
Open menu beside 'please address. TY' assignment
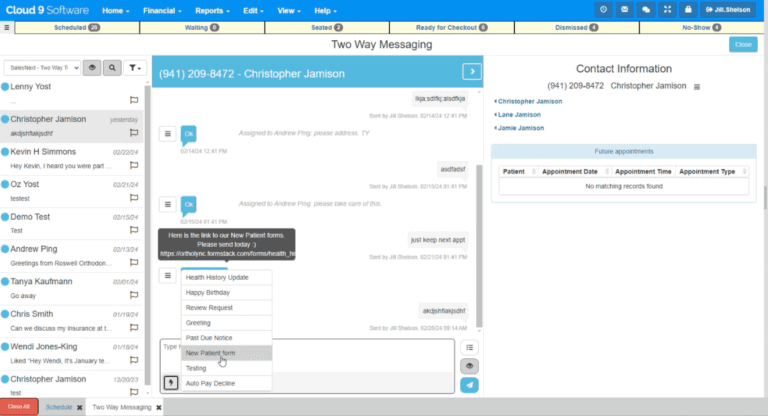tap(168, 133)
